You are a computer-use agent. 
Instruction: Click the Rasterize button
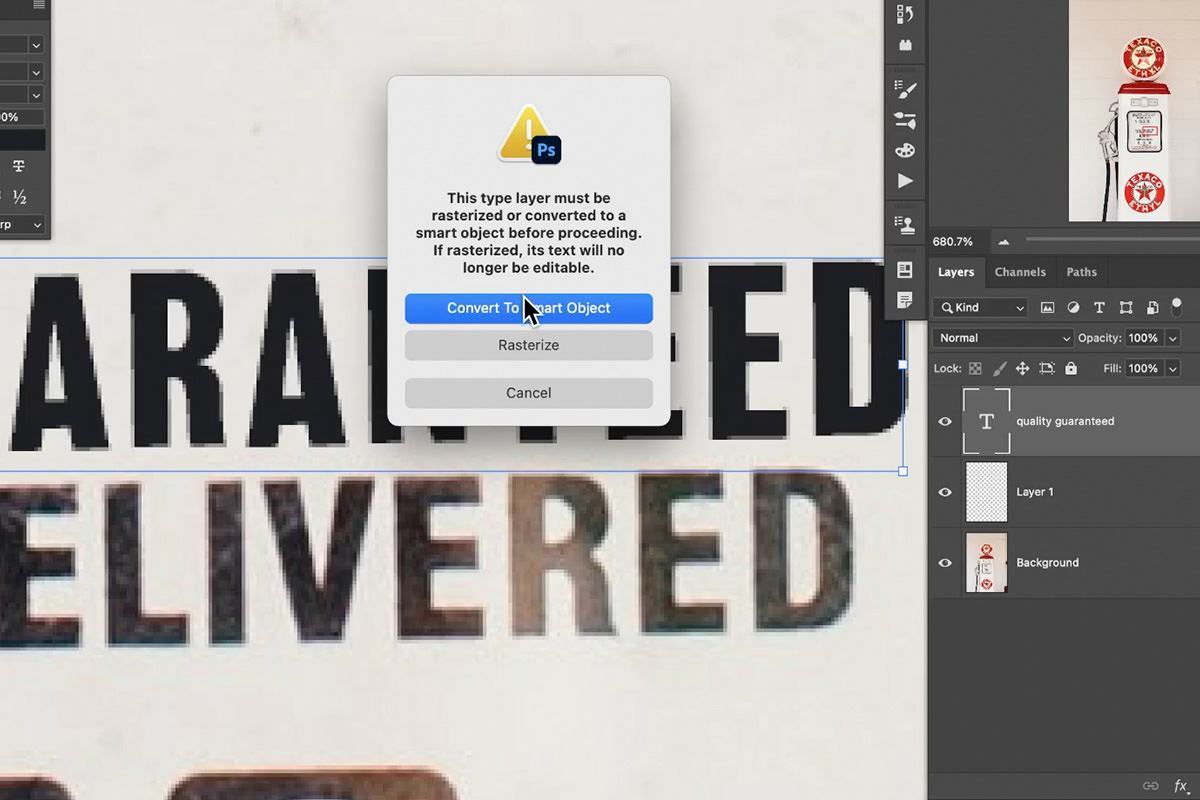click(x=529, y=345)
